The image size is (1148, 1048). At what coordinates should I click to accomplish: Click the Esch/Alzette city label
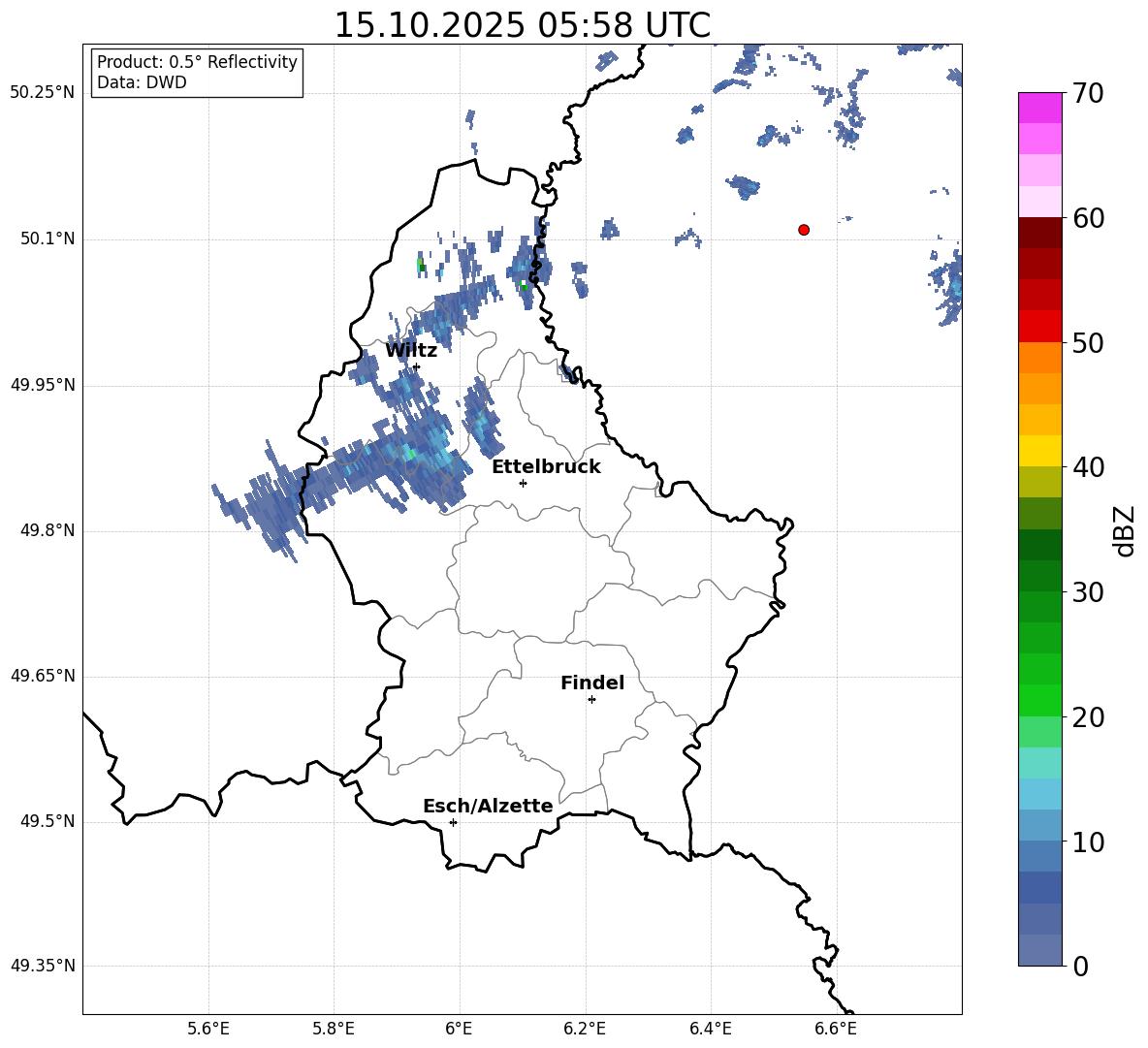488,806
